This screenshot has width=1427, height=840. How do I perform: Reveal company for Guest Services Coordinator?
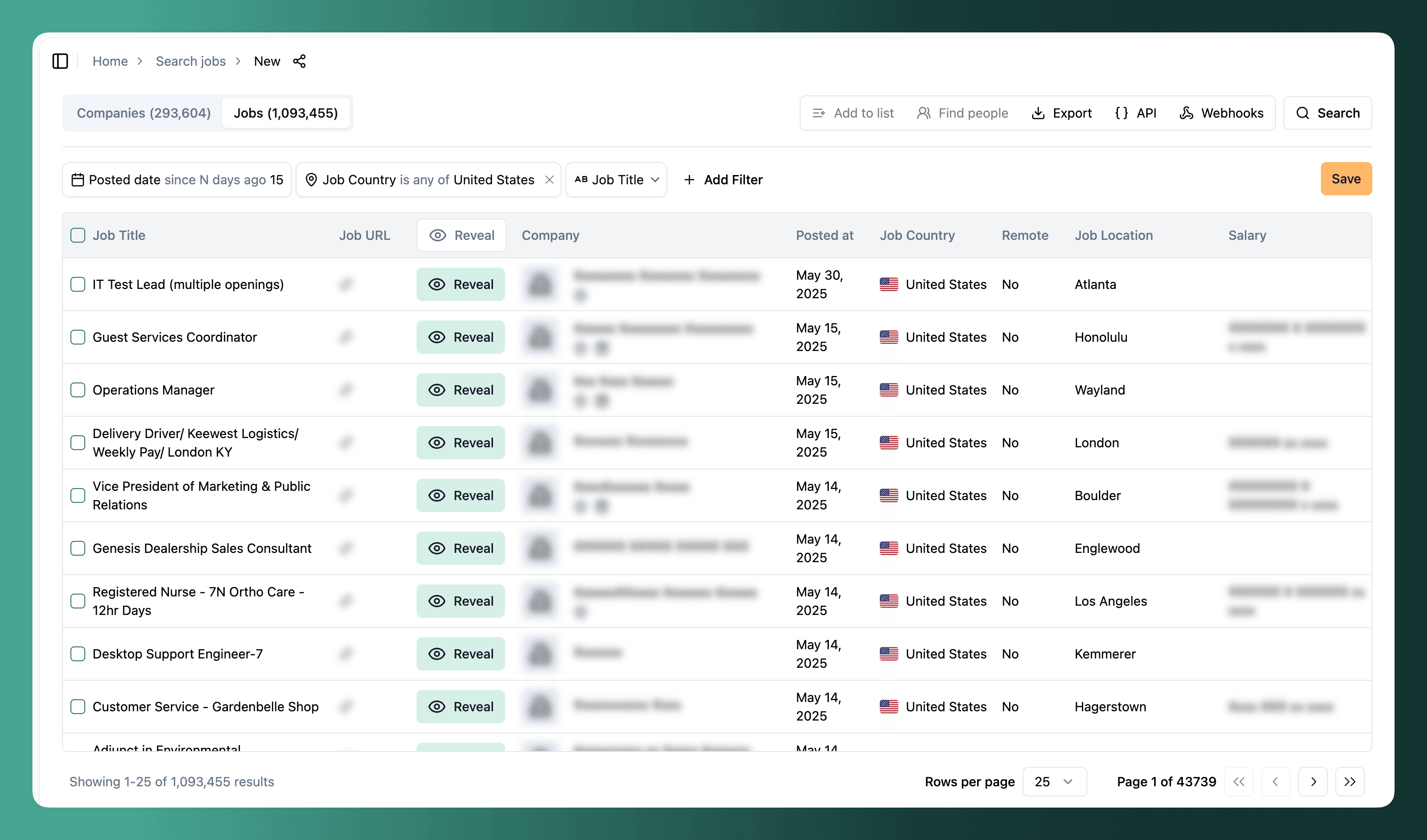click(461, 338)
